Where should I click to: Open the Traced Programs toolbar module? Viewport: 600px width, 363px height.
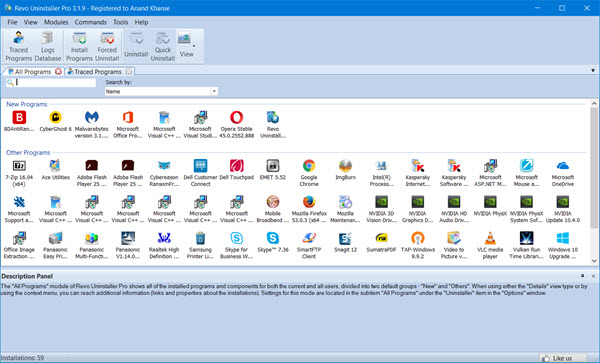[x=18, y=46]
